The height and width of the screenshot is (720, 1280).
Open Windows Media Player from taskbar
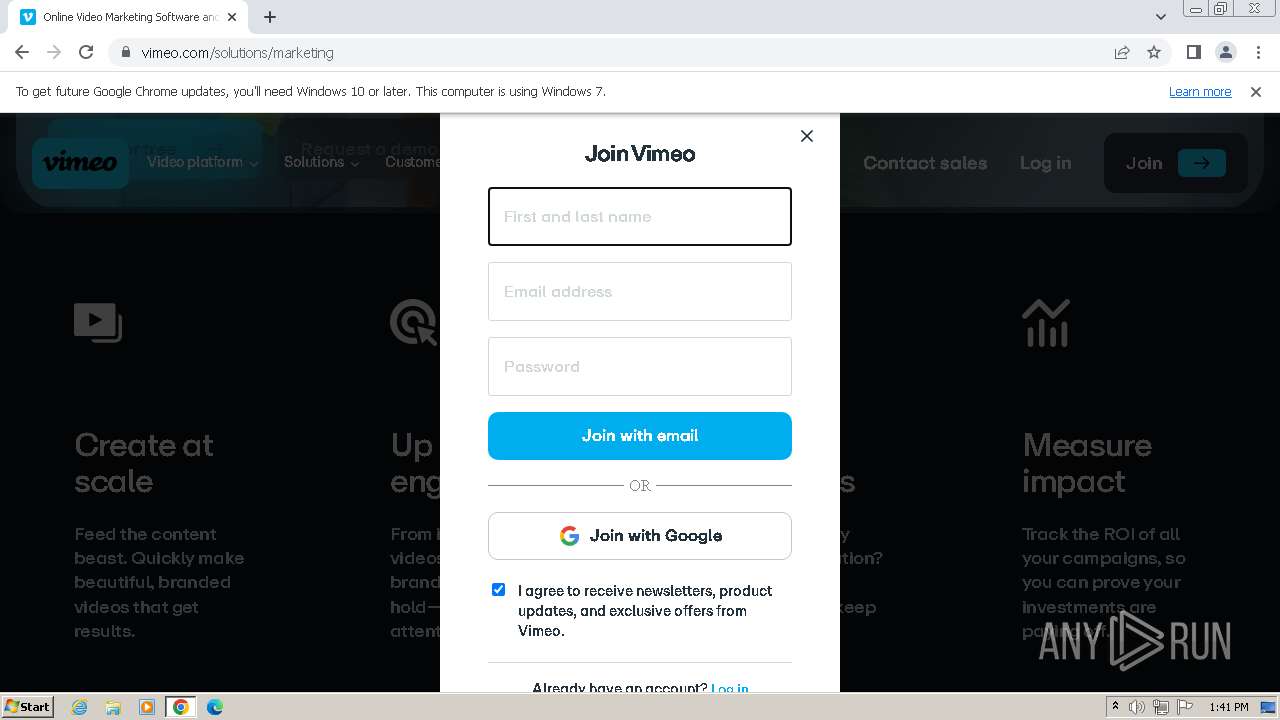tap(147, 707)
